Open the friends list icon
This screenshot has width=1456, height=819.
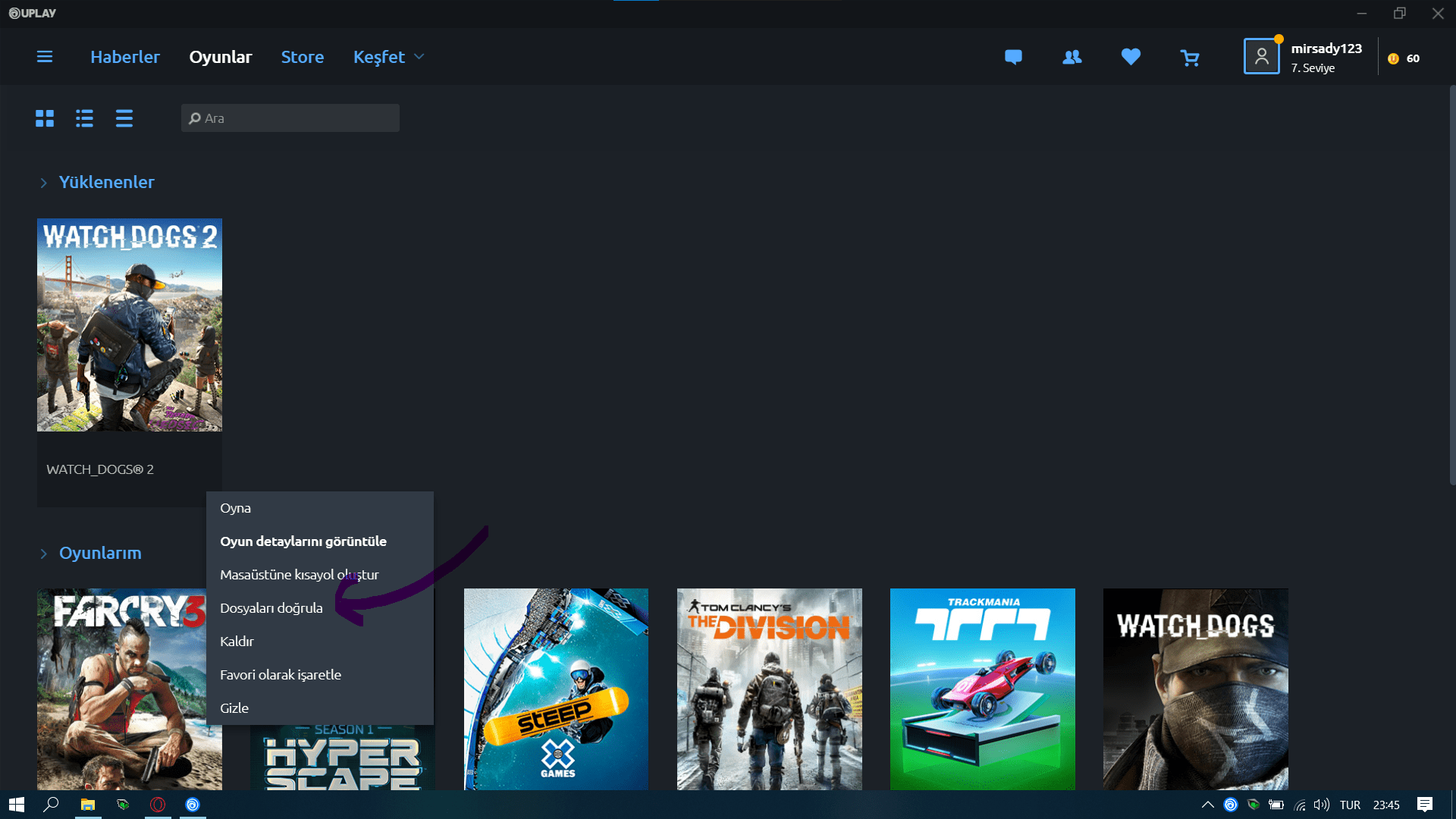1072,57
